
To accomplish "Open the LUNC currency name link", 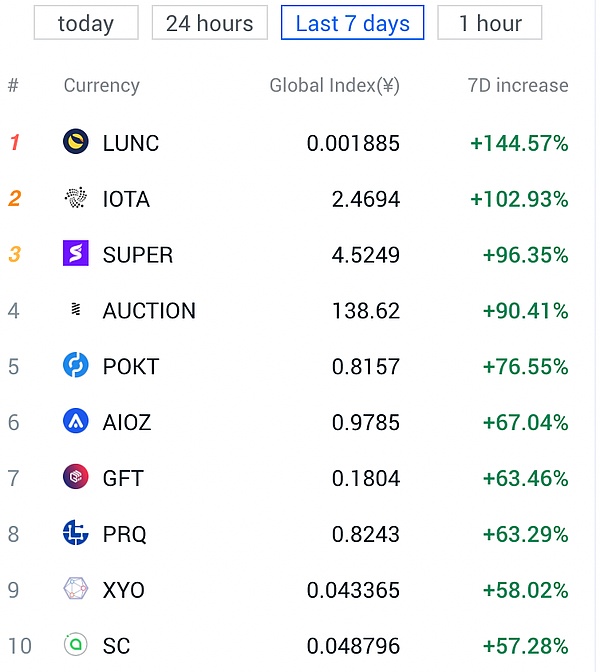I will pos(130,143).
